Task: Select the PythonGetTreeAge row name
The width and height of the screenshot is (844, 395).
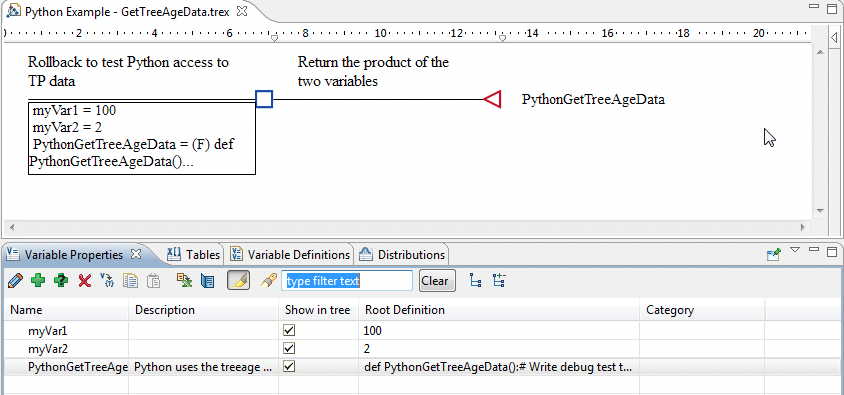Action: click(x=78, y=367)
